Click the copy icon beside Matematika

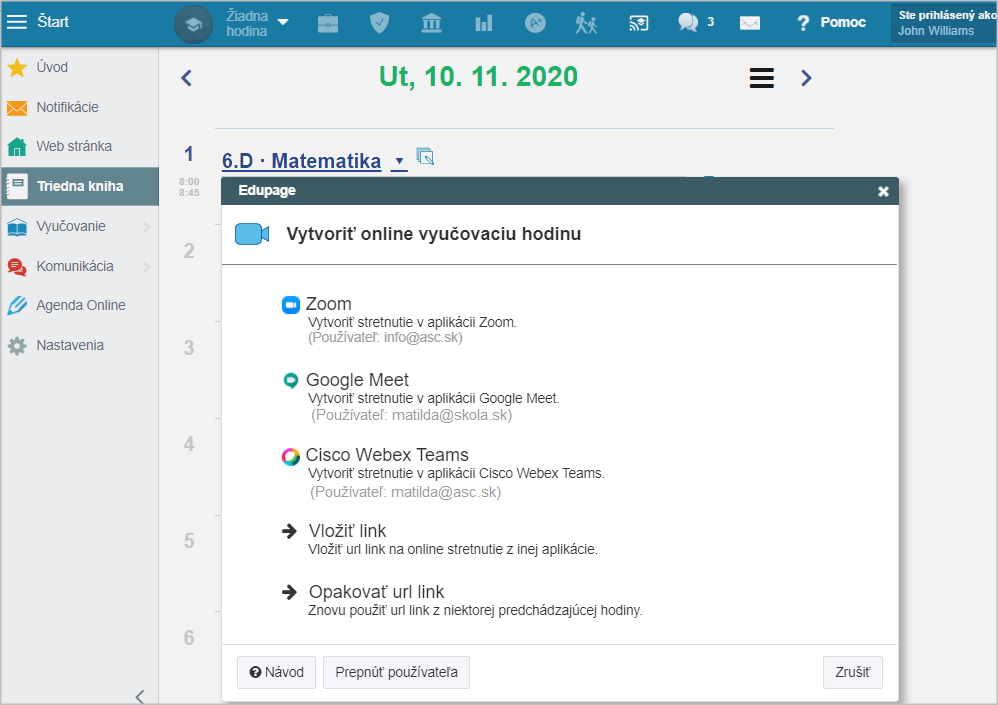pos(425,156)
